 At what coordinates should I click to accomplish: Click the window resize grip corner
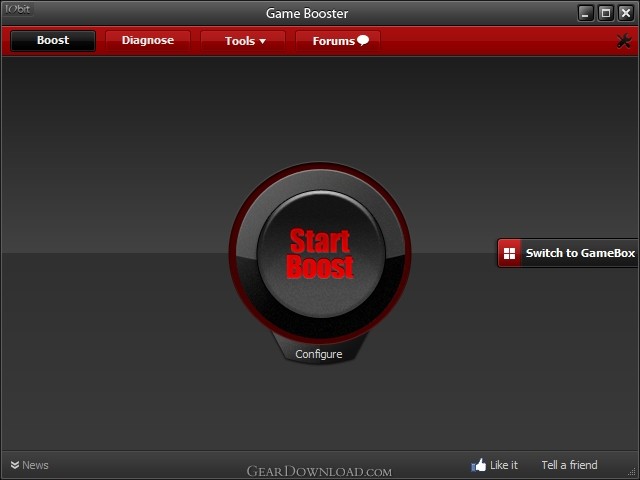click(632, 473)
